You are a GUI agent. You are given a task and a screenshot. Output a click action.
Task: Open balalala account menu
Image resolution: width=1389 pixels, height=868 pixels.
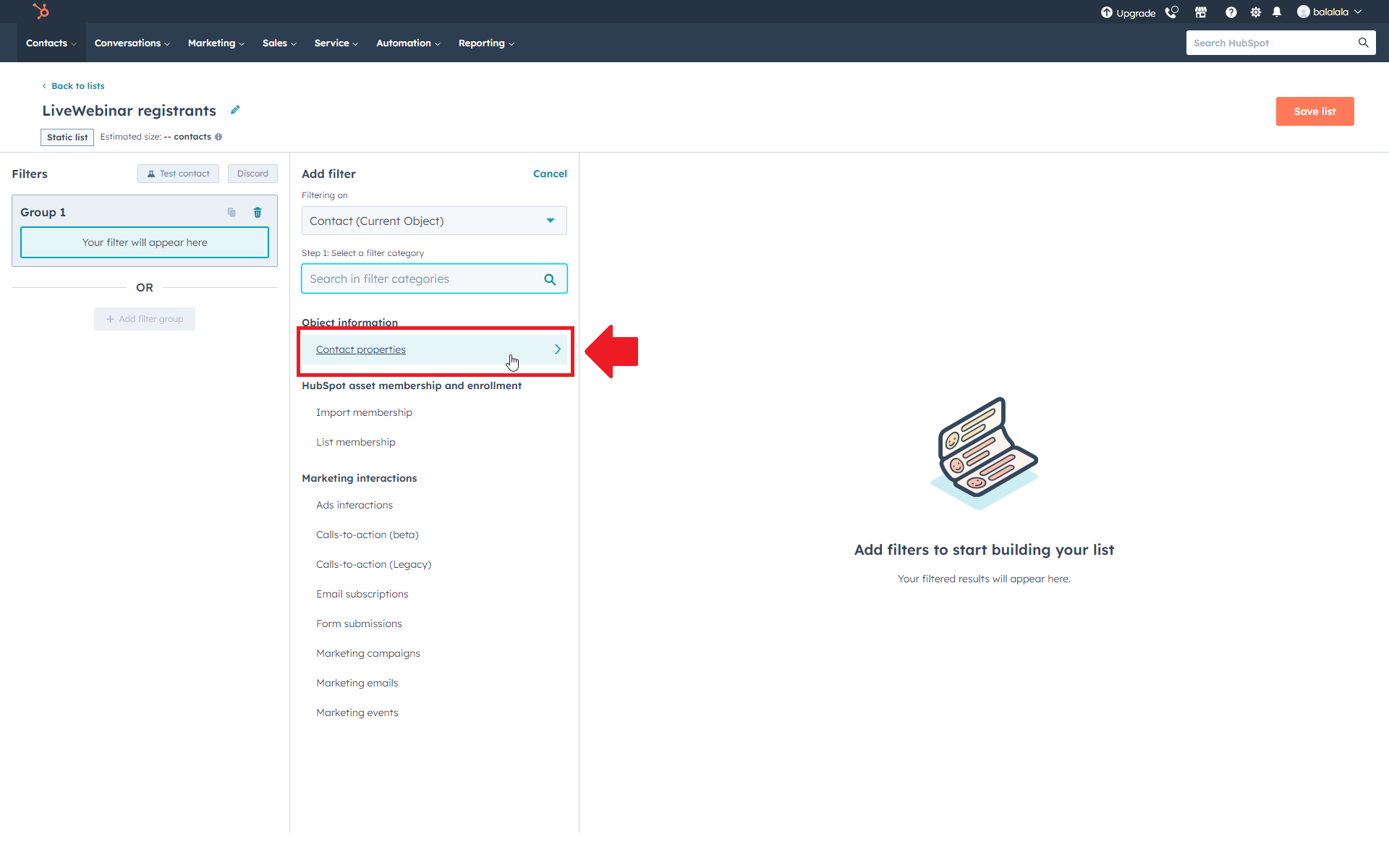click(1330, 12)
